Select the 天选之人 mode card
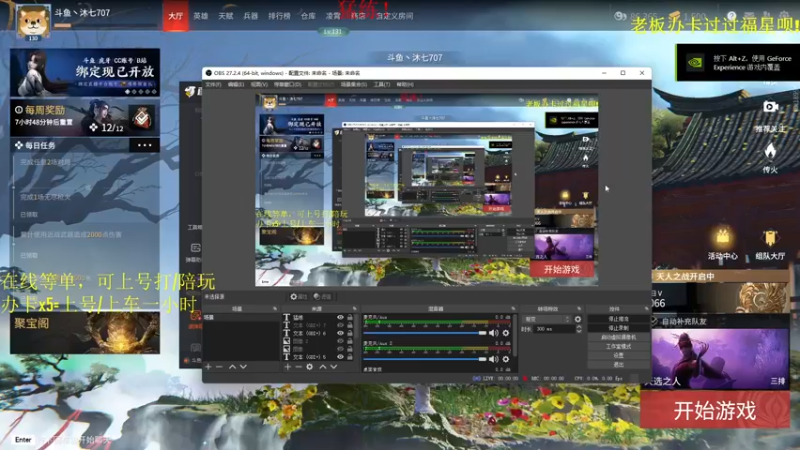The width and height of the screenshot is (800, 450). 720,360
